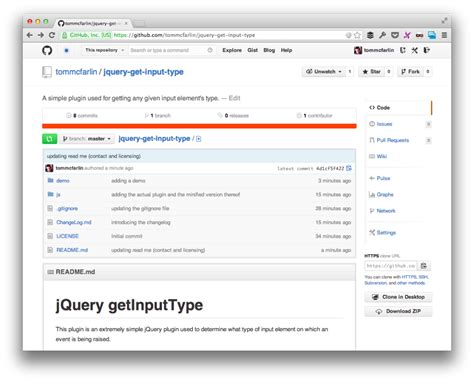Click the sign out icon in header

[426, 50]
